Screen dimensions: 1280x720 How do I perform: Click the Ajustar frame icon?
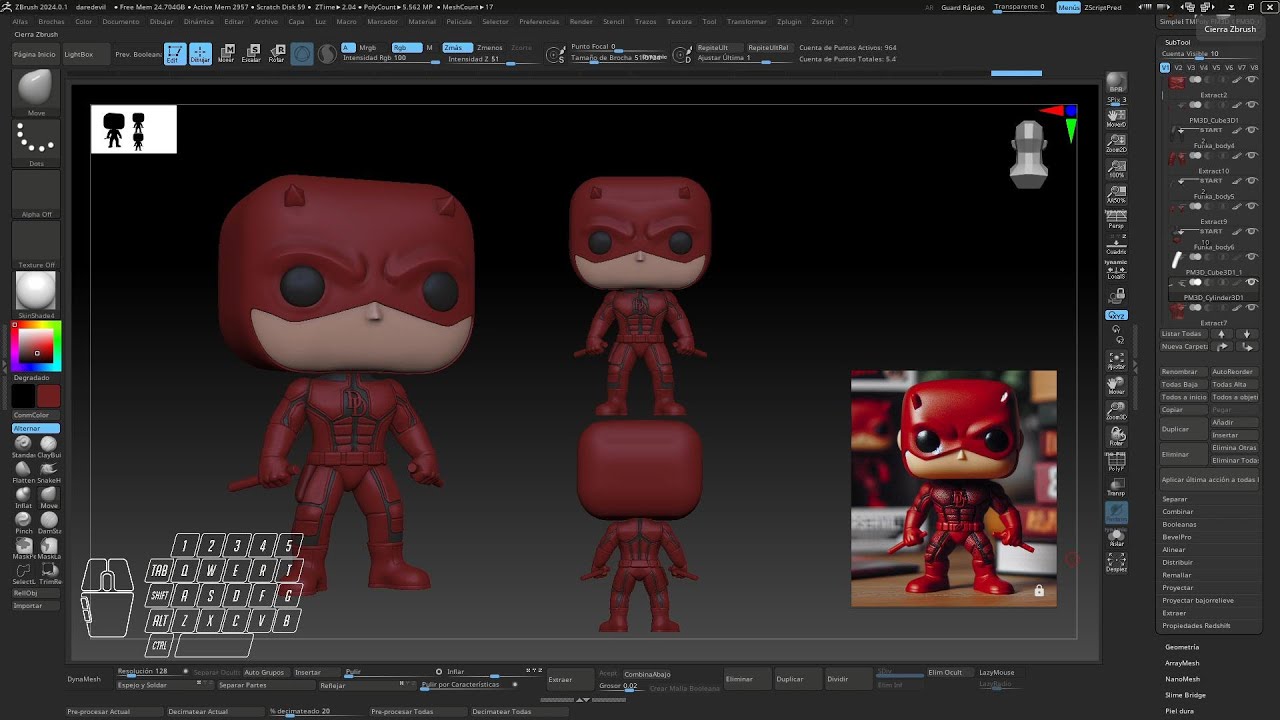pos(1116,360)
